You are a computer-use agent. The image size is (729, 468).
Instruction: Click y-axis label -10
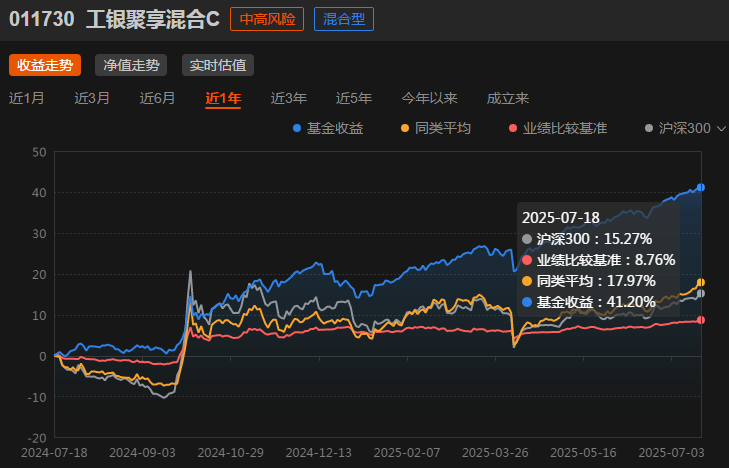(x=36, y=397)
